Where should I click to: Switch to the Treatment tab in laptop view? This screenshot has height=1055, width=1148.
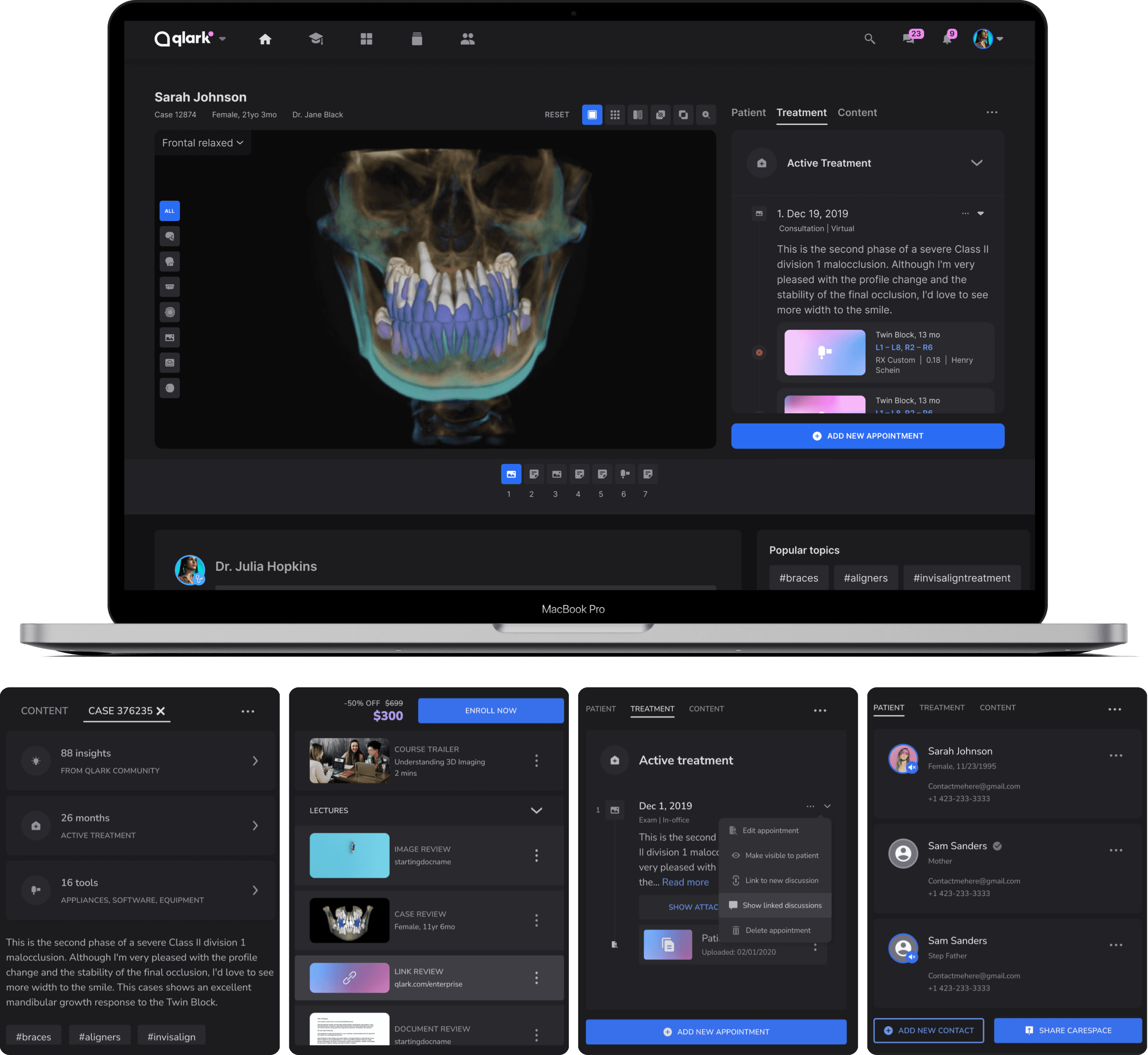tap(802, 112)
